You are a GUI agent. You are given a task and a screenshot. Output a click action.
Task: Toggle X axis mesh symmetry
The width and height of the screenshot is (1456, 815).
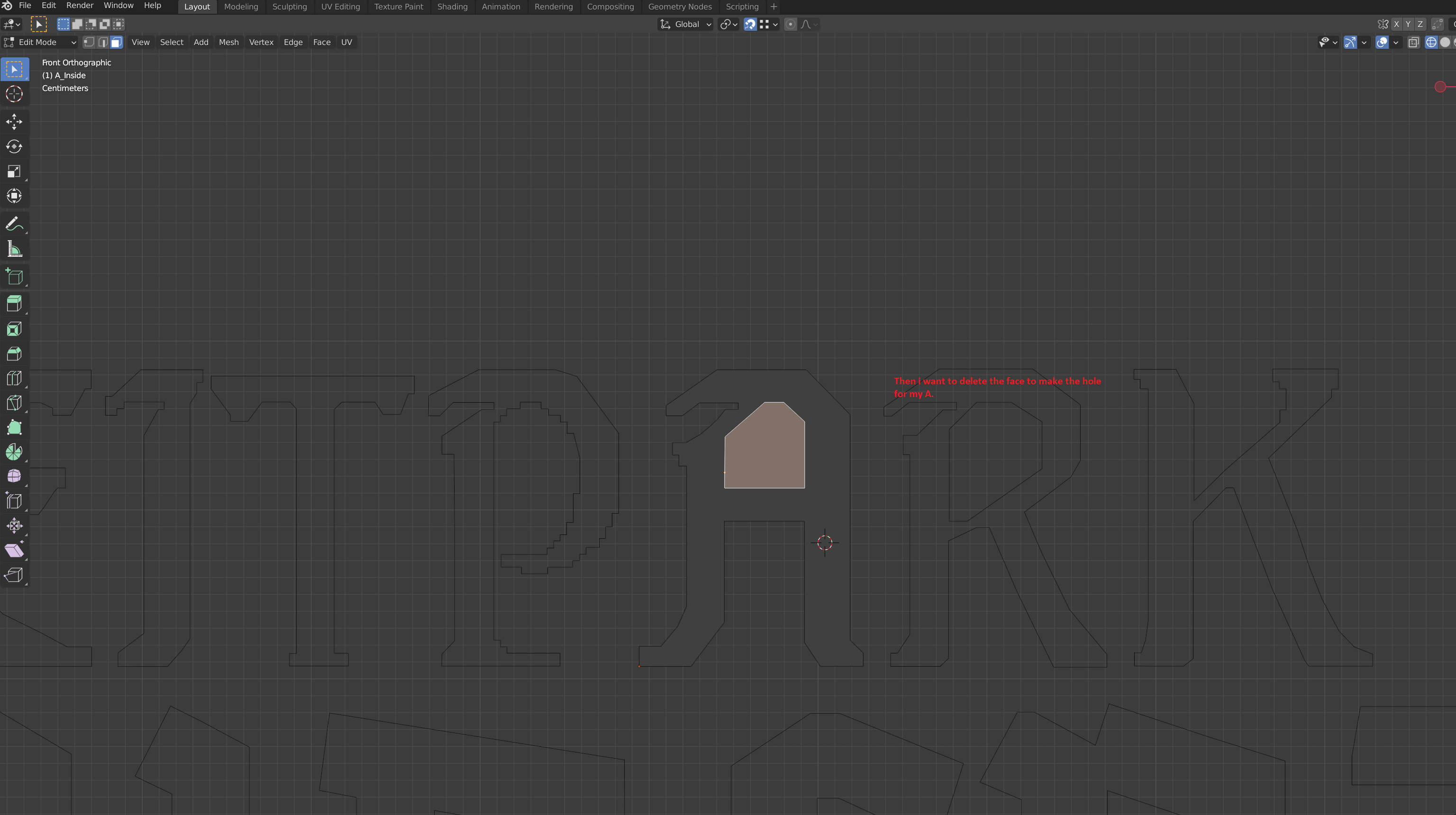tap(1396, 24)
